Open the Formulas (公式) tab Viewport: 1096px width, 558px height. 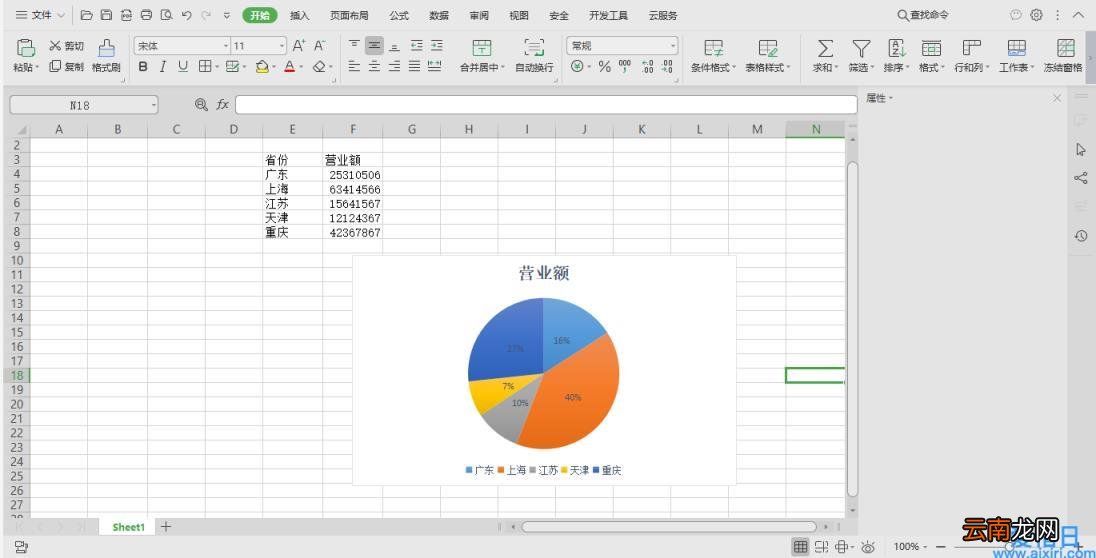(x=399, y=15)
